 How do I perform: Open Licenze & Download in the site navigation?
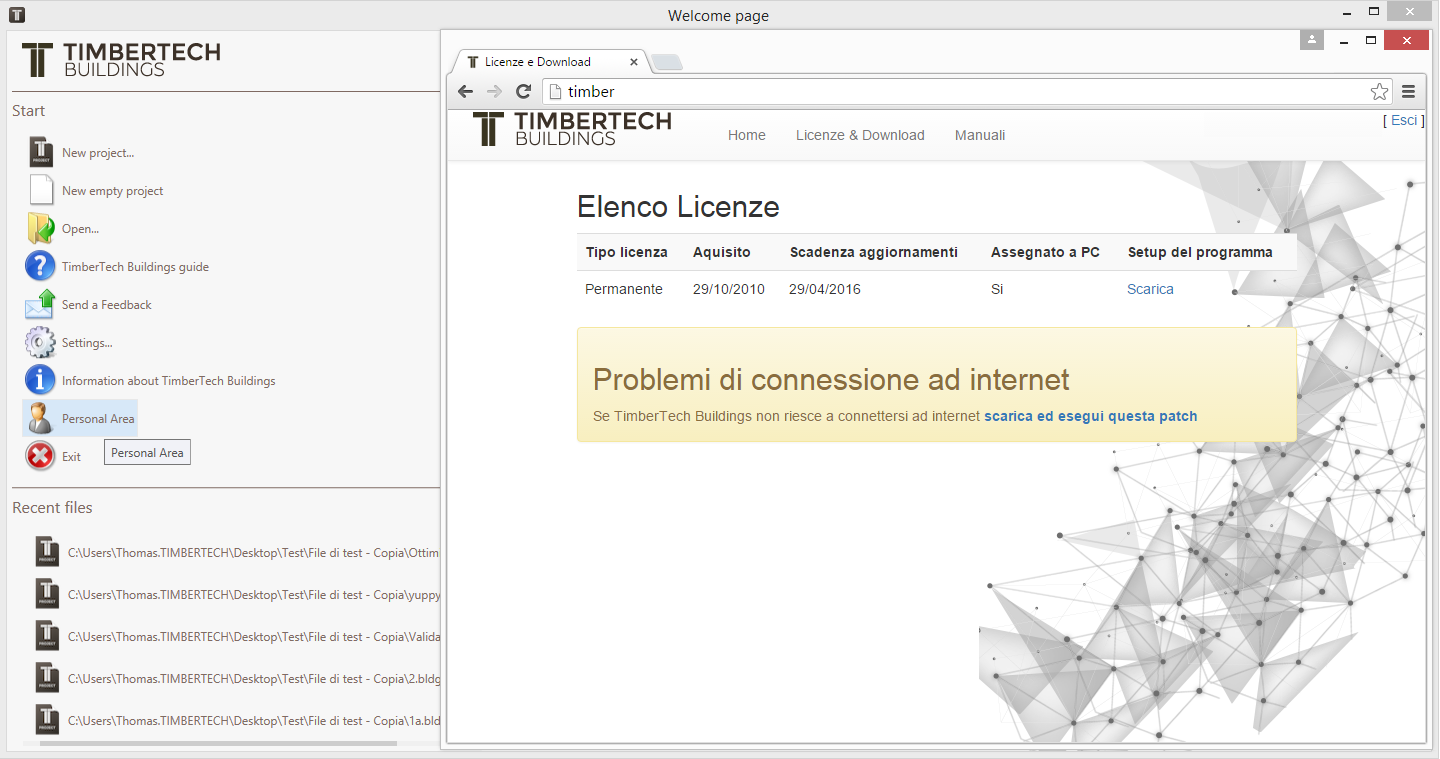tap(860, 135)
